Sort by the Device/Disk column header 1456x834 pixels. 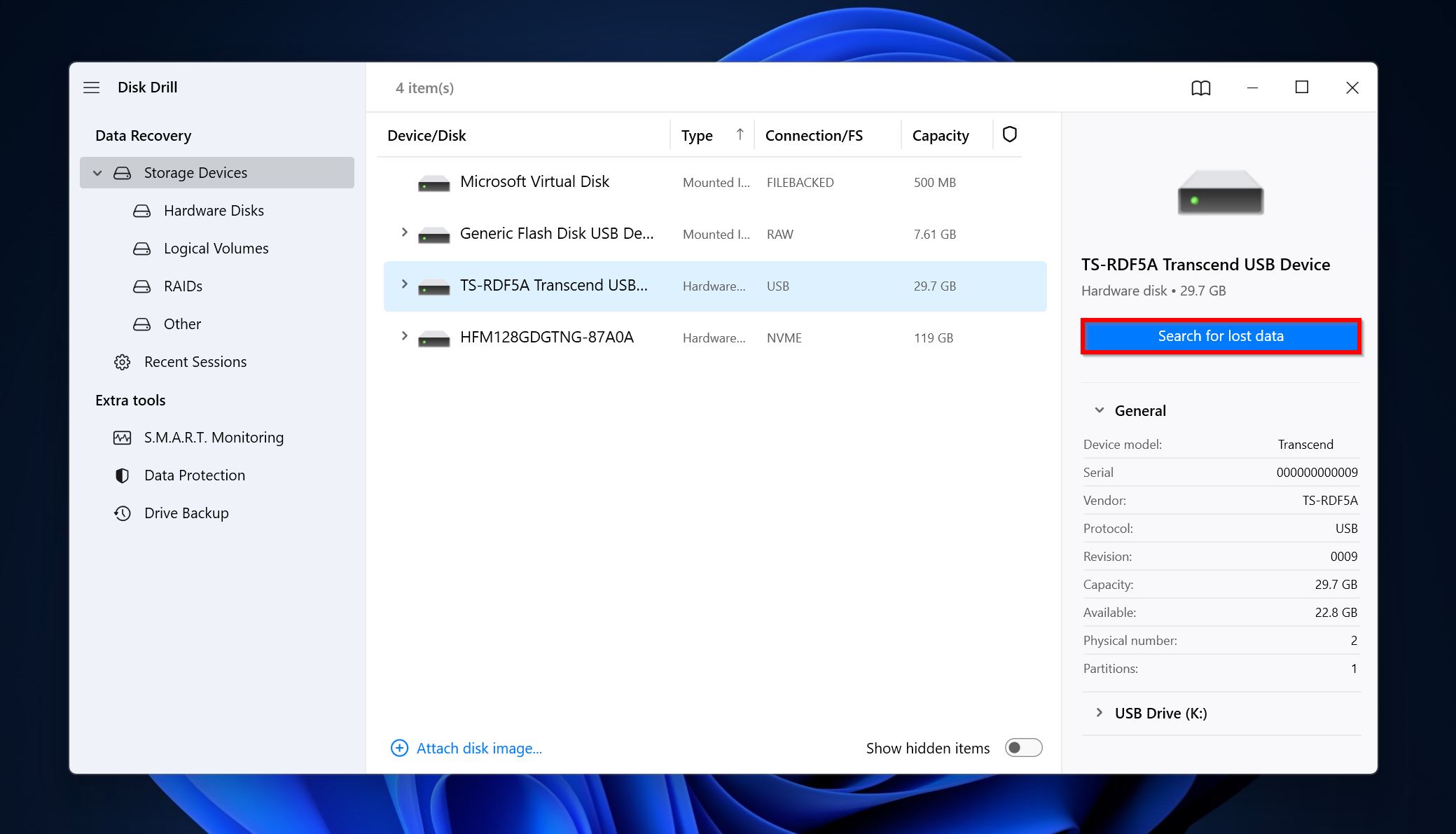click(x=427, y=136)
